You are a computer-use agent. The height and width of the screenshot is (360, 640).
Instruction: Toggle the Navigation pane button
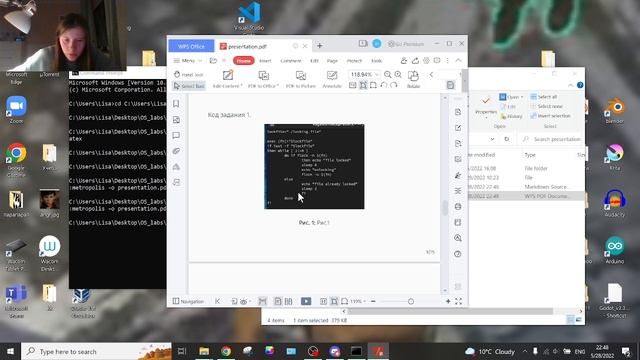pos(188,301)
